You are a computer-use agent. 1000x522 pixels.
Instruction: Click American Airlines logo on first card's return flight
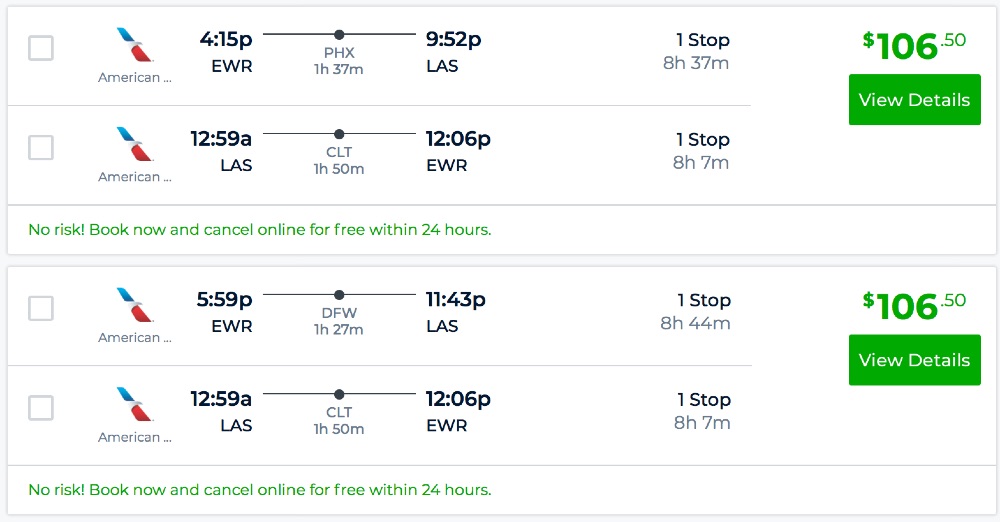tap(135, 144)
